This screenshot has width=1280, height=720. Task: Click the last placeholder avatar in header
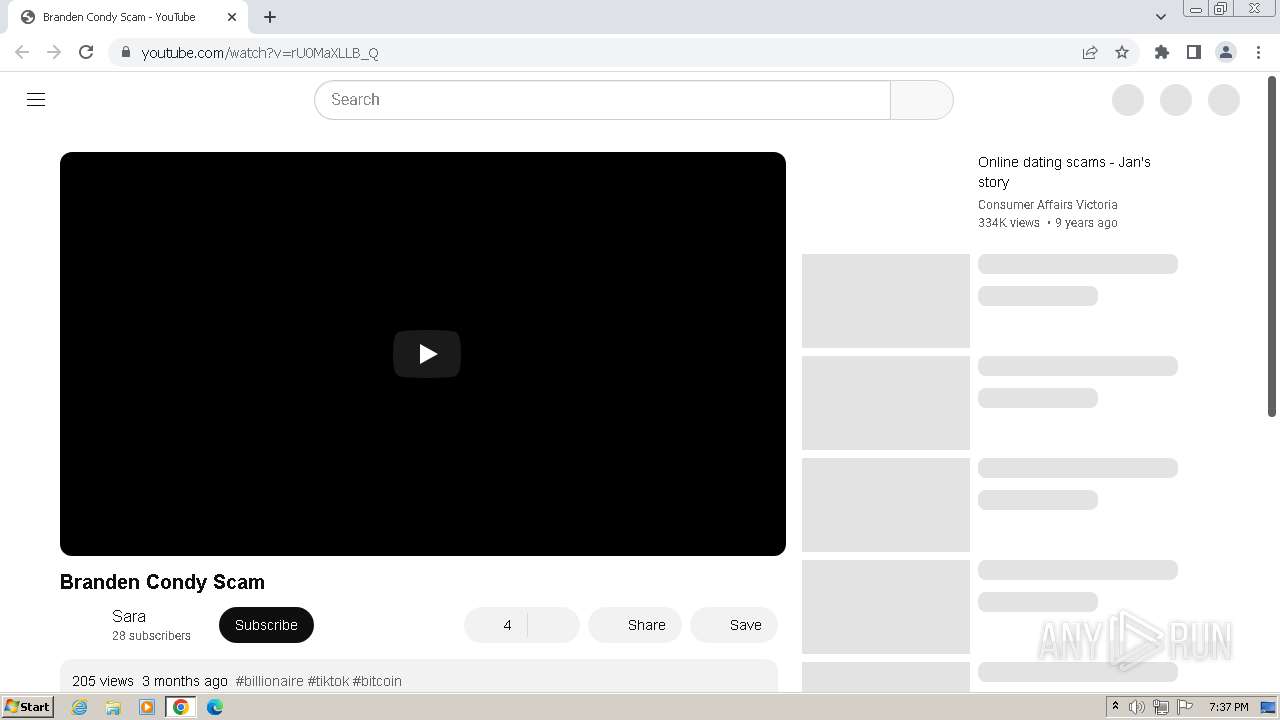[x=1224, y=100]
